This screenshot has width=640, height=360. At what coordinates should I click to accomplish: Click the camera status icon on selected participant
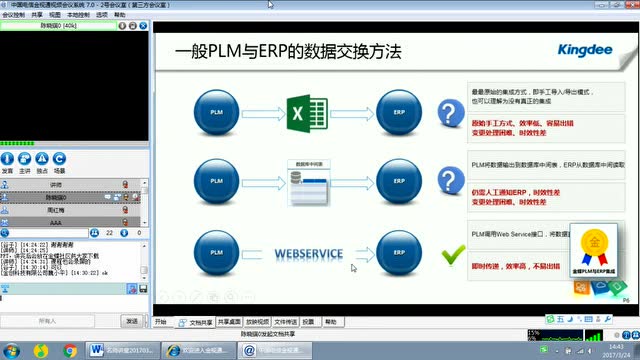[136, 197]
